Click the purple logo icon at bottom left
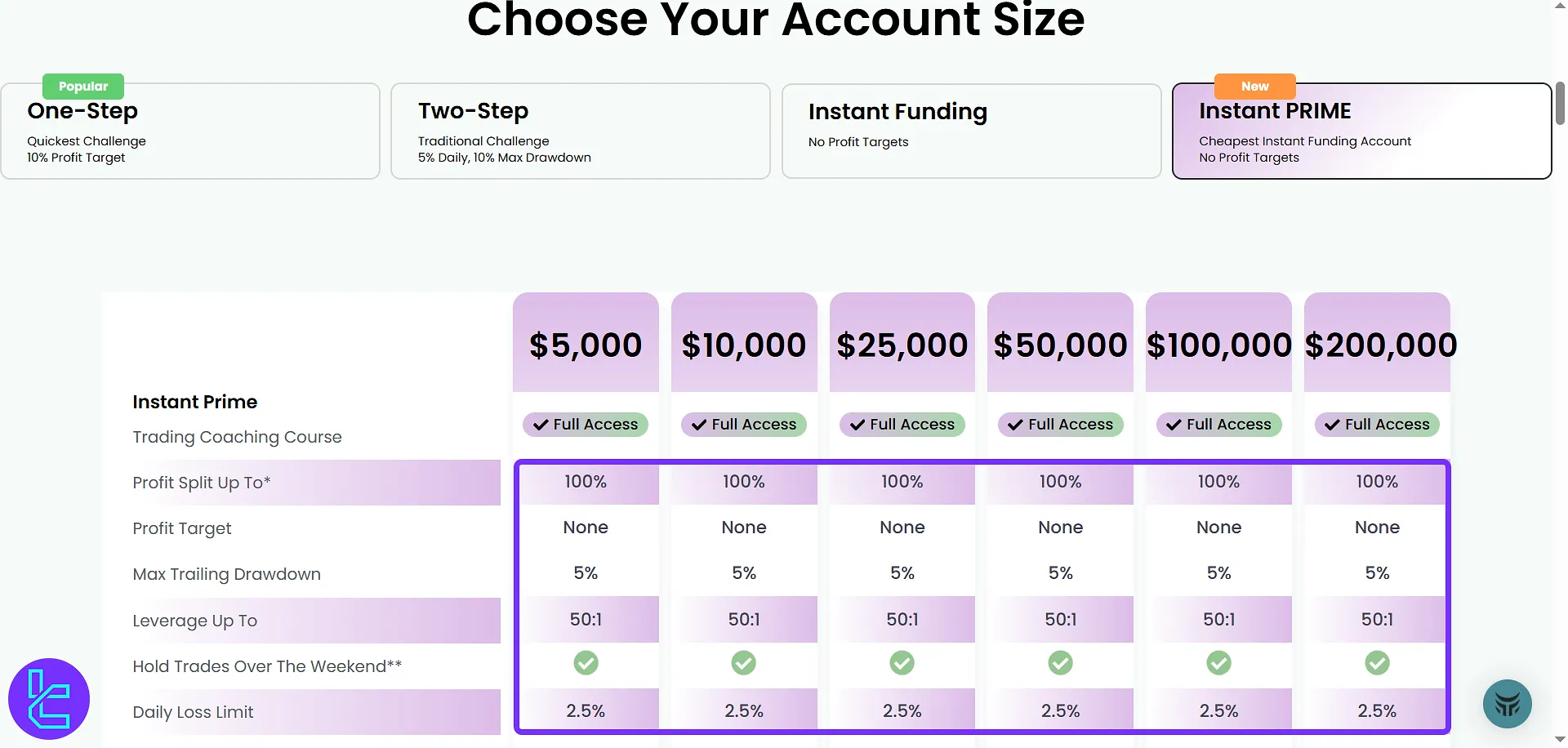This screenshot has width=1568, height=748. tap(49, 699)
